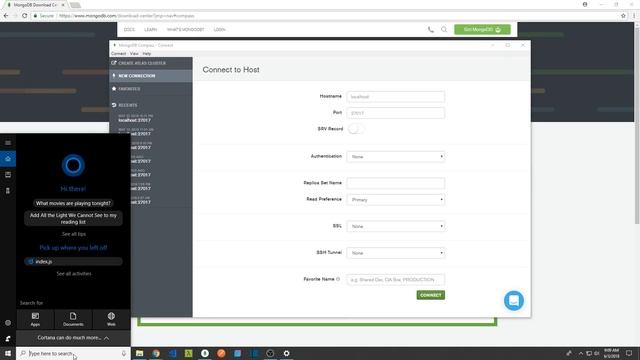Image resolution: width=640 pixels, height=360 pixels.
Task: Search for Apps in Cortana
Action: (x=35, y=319)
